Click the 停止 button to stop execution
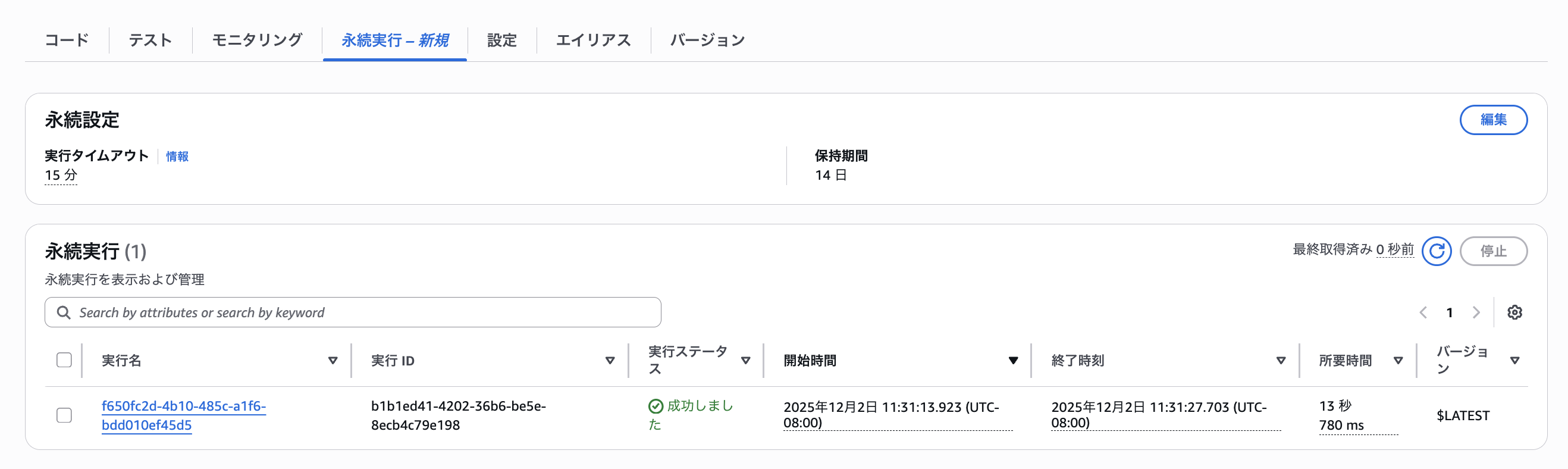The image size is (1568, 469). point(1493,251)
